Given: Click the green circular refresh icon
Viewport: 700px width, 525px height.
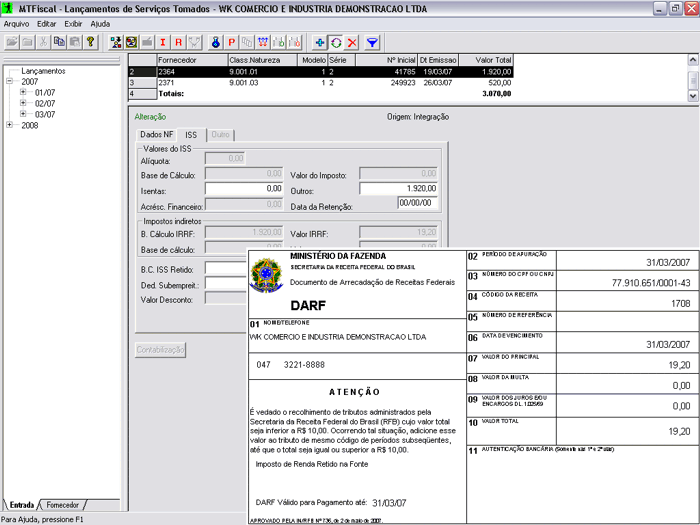Looking at the screenshot, I should coord(336,43).
